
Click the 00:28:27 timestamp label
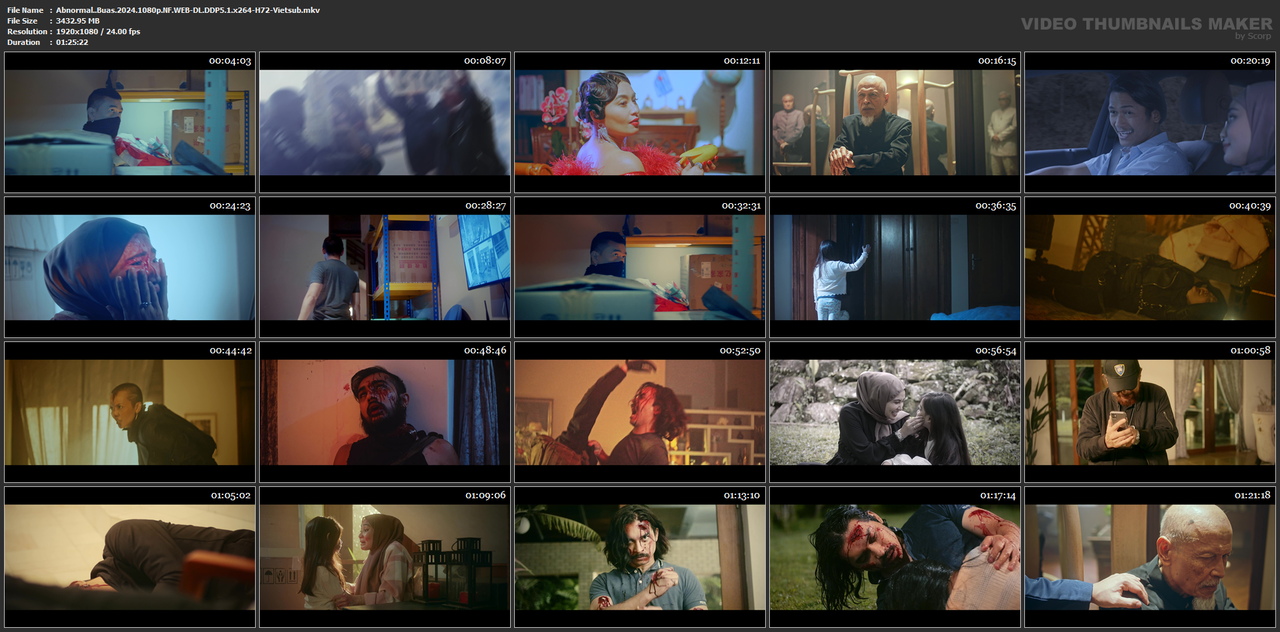[485, 206]
